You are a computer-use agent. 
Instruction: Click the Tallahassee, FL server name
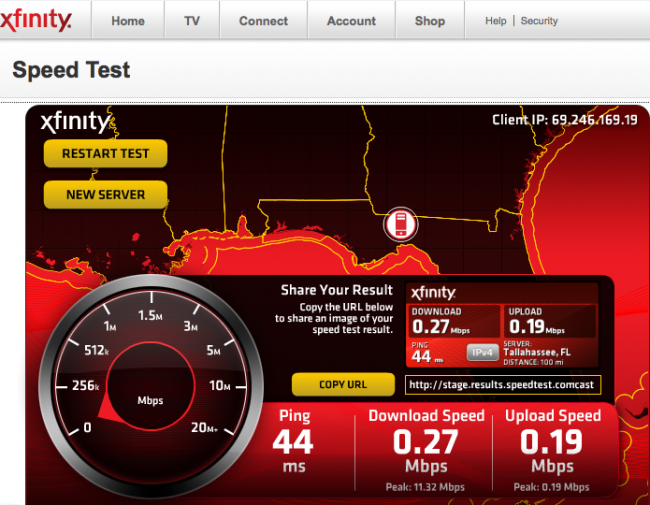537,352
